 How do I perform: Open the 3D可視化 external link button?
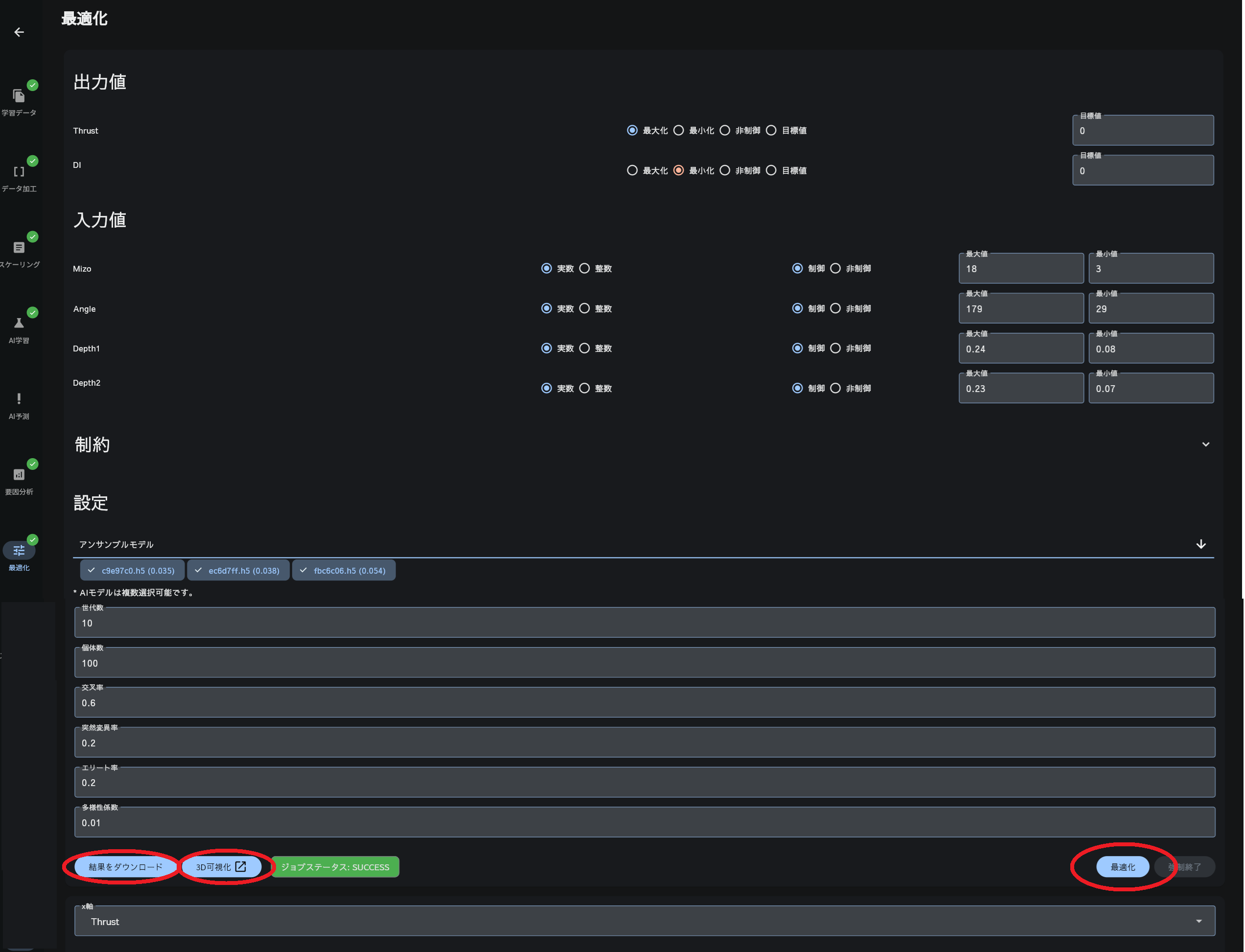221,867
